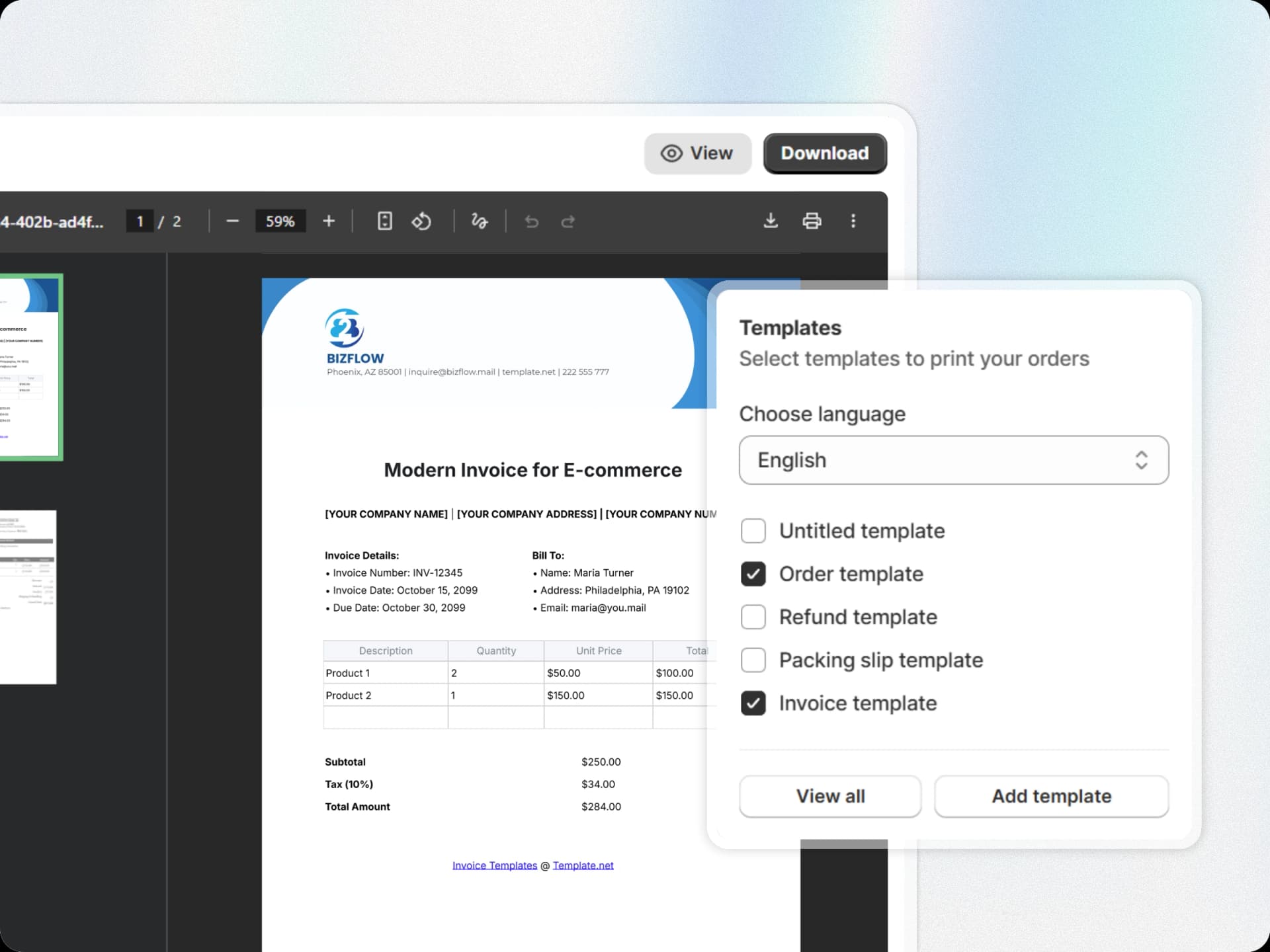Activate the annotate/draw tool
The width and height of the screenshot is (1270, 952).
(x=480, y=221)
